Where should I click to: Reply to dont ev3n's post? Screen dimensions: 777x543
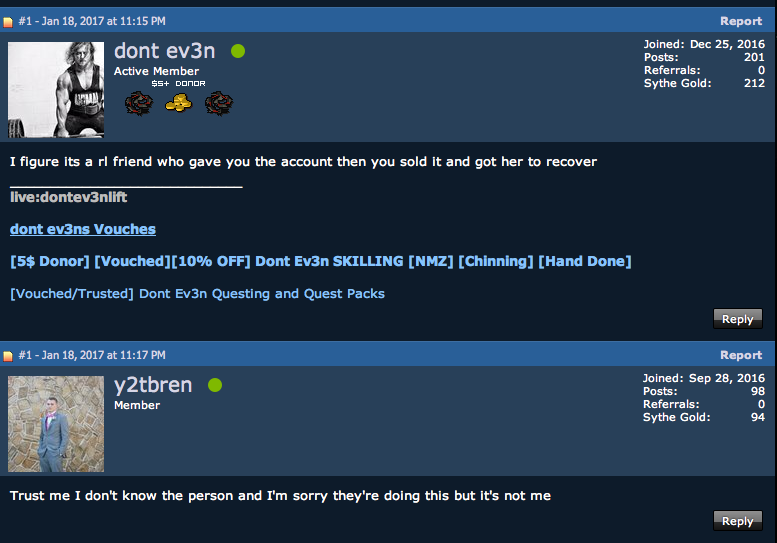tap(737, 319)
